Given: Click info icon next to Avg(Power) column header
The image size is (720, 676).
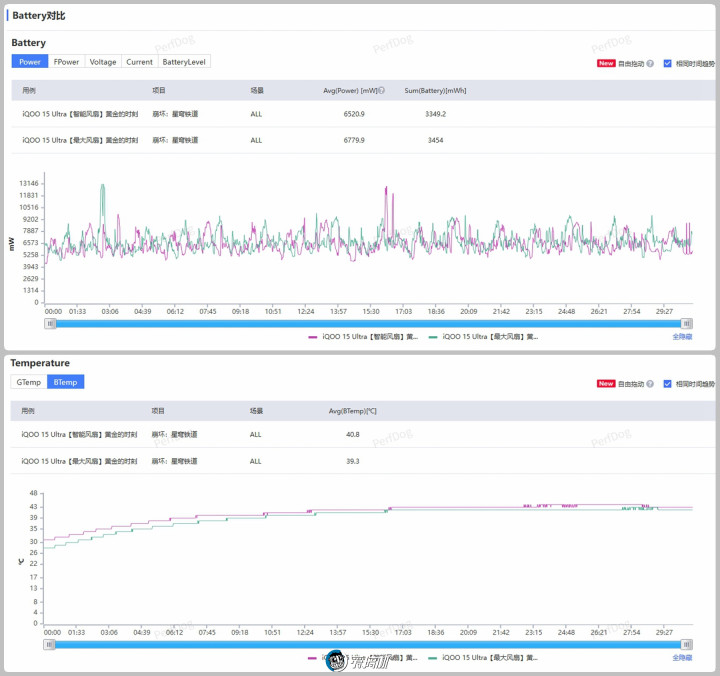Looking at the screenshot, I should pyautogui.click(x=381, y=90).
